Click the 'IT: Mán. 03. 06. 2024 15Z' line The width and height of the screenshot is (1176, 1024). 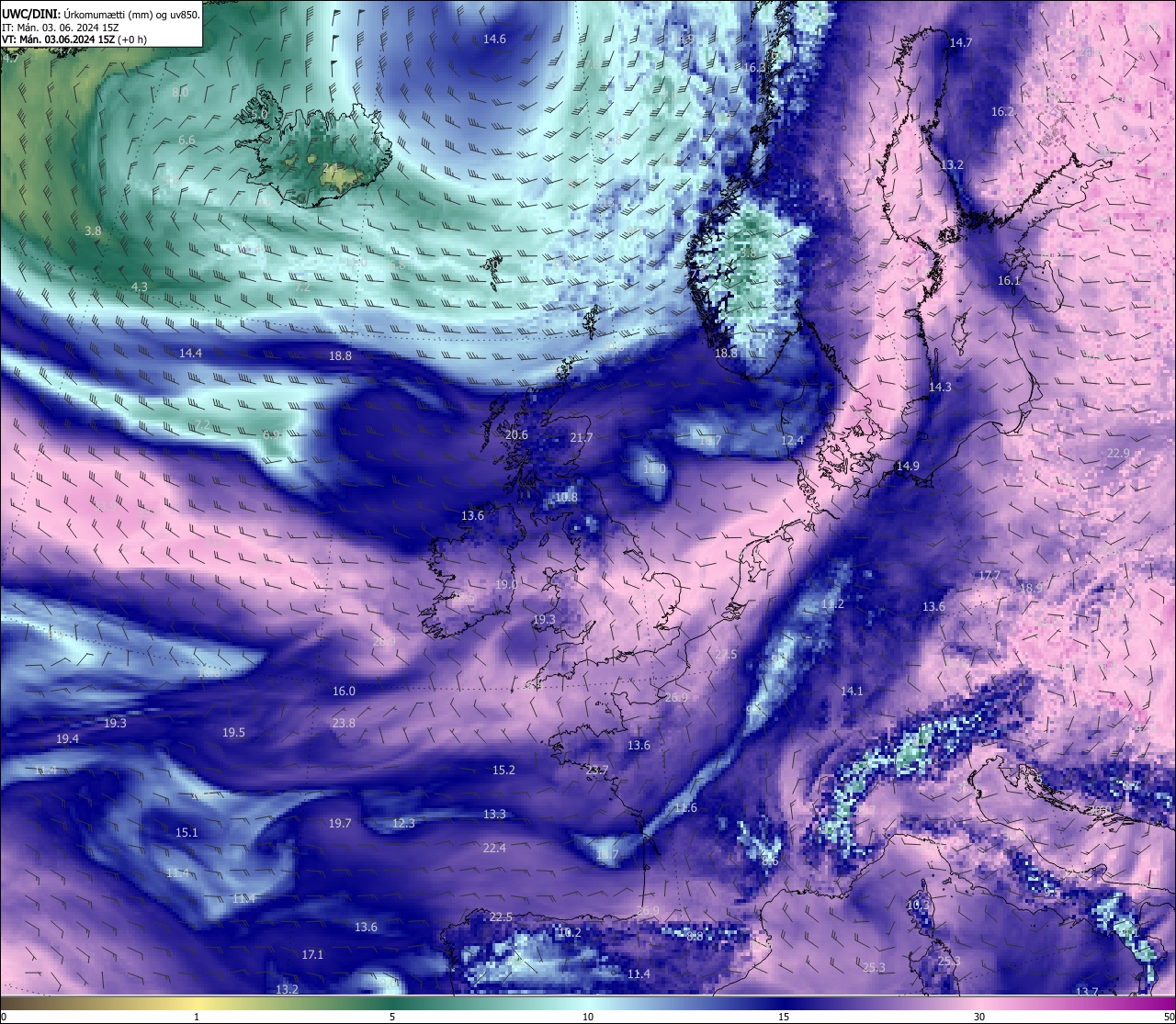(60, 28)
